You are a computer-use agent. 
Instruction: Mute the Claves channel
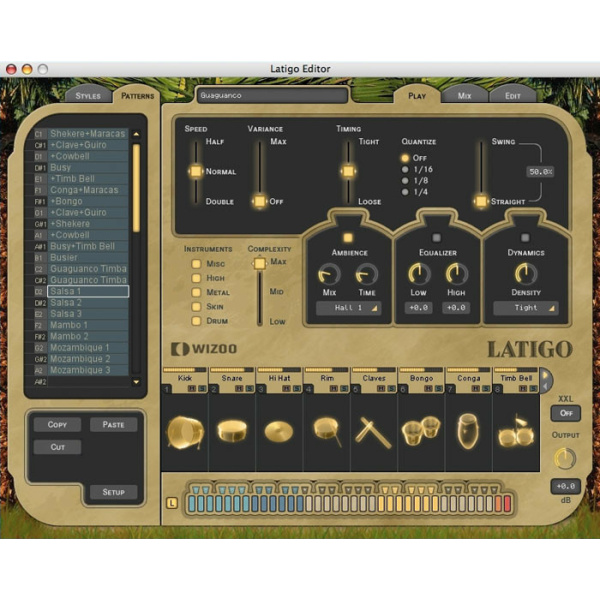[x=381, y=388]
